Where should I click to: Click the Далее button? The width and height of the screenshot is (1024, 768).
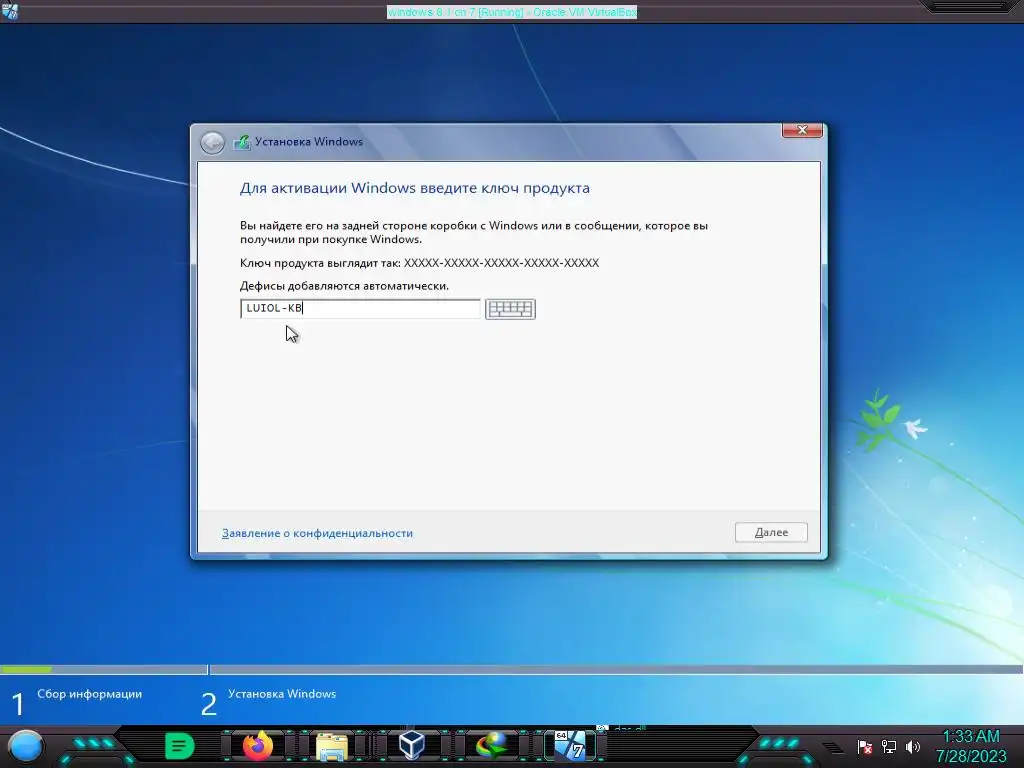[x=771, y=532]
